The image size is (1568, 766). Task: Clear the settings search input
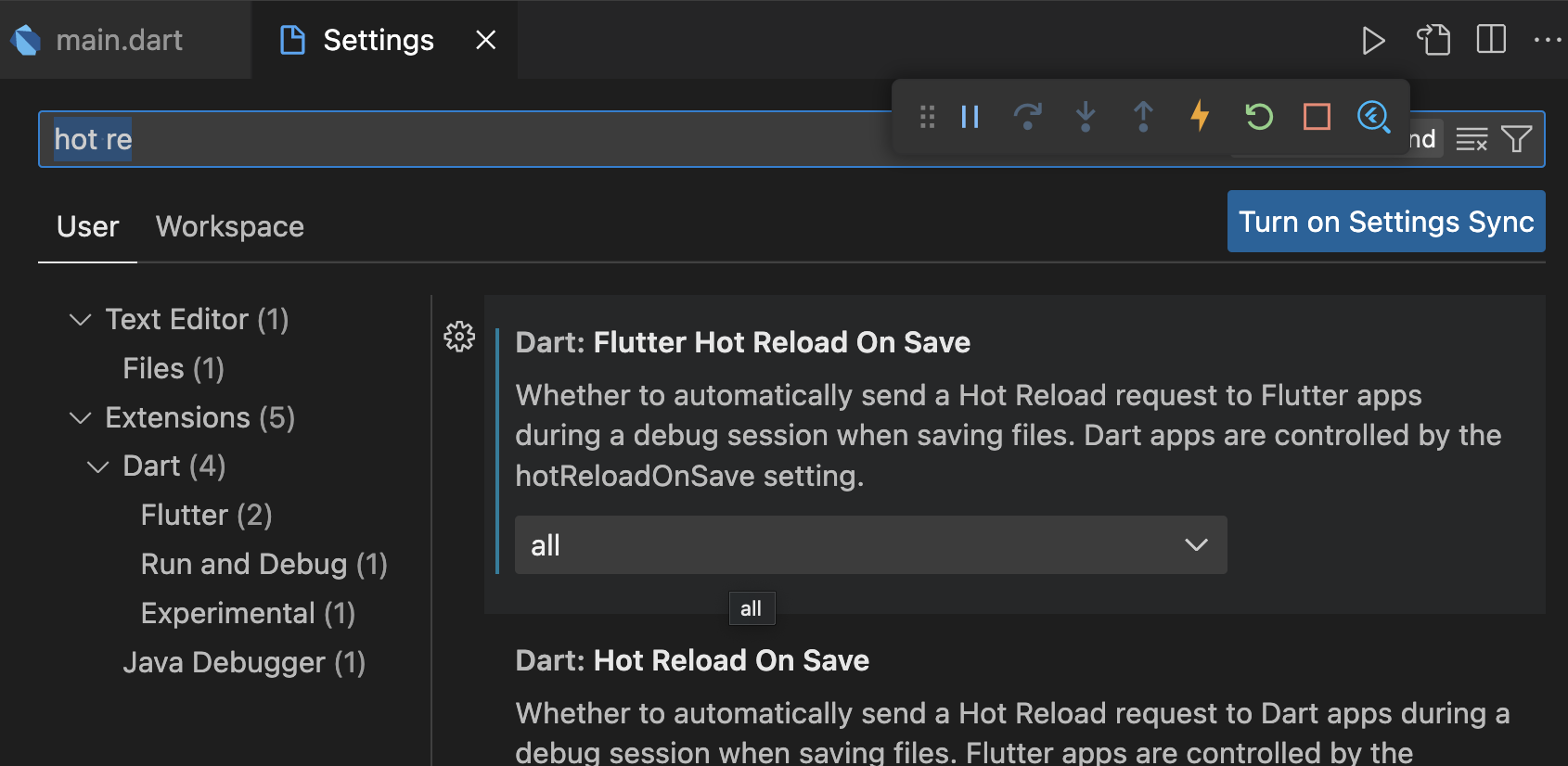(1472, 139)
